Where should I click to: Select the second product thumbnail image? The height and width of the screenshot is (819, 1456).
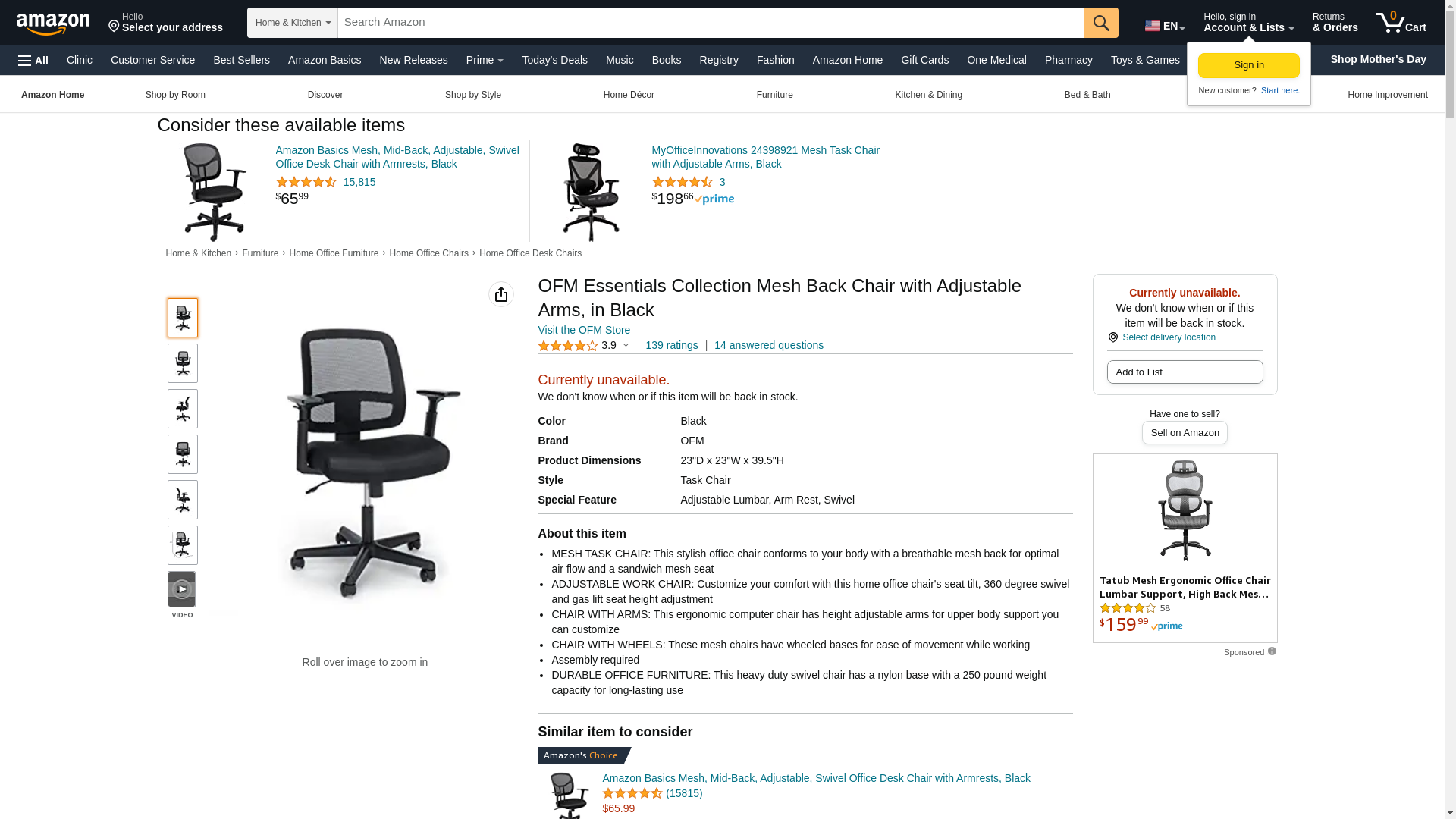183,363
